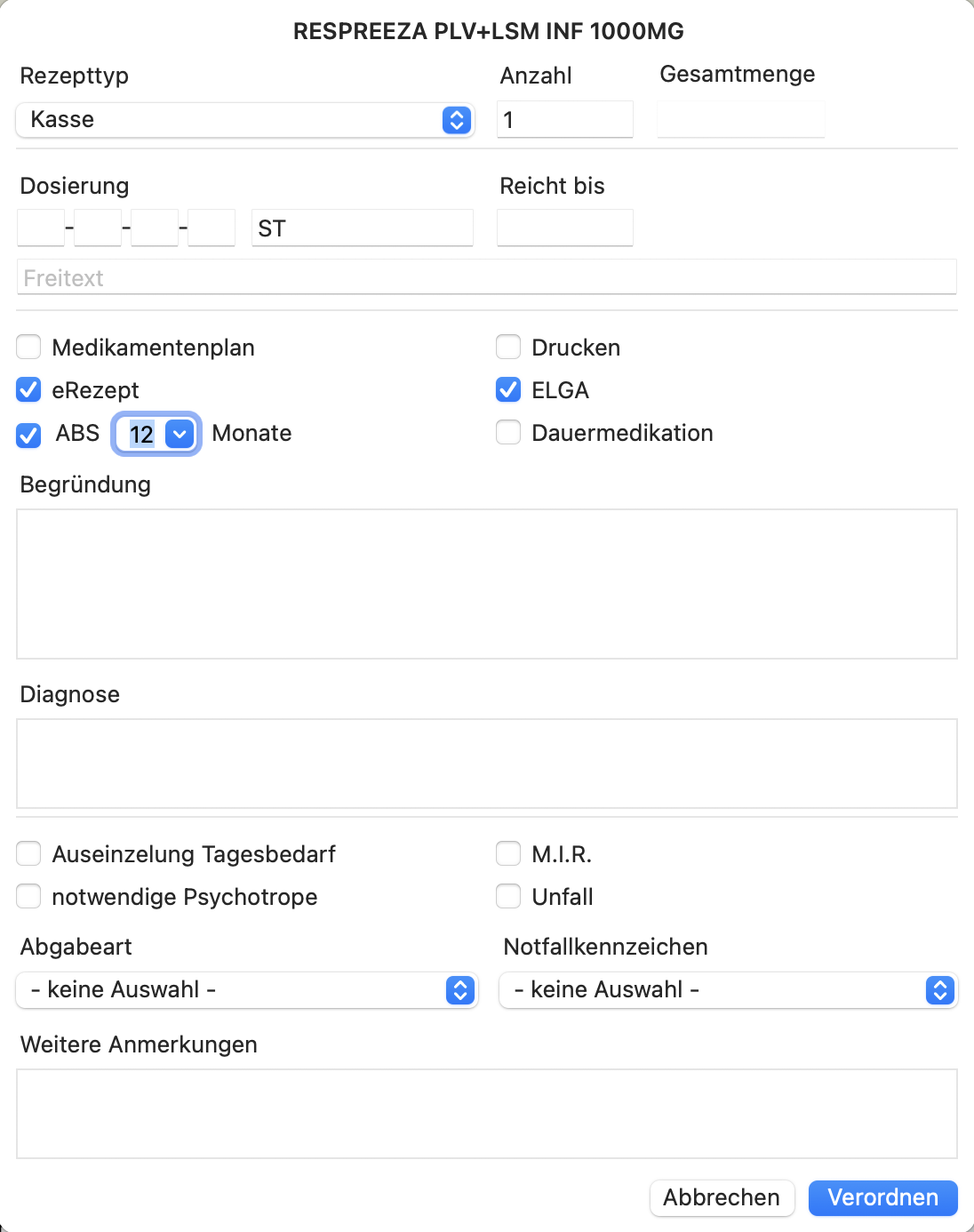Viewport: 974px width, 1232px height.
Task: Check the Unfall checkbox
Action: [x=508, y=896]
